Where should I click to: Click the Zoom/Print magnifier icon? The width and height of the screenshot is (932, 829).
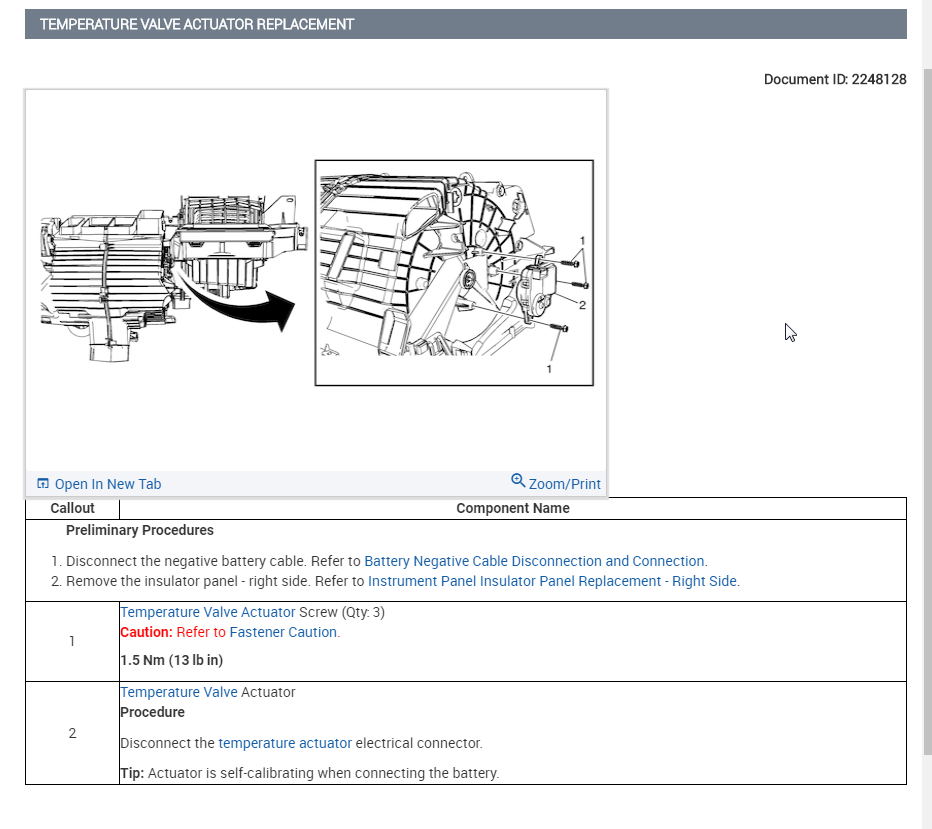coord(518,481)
